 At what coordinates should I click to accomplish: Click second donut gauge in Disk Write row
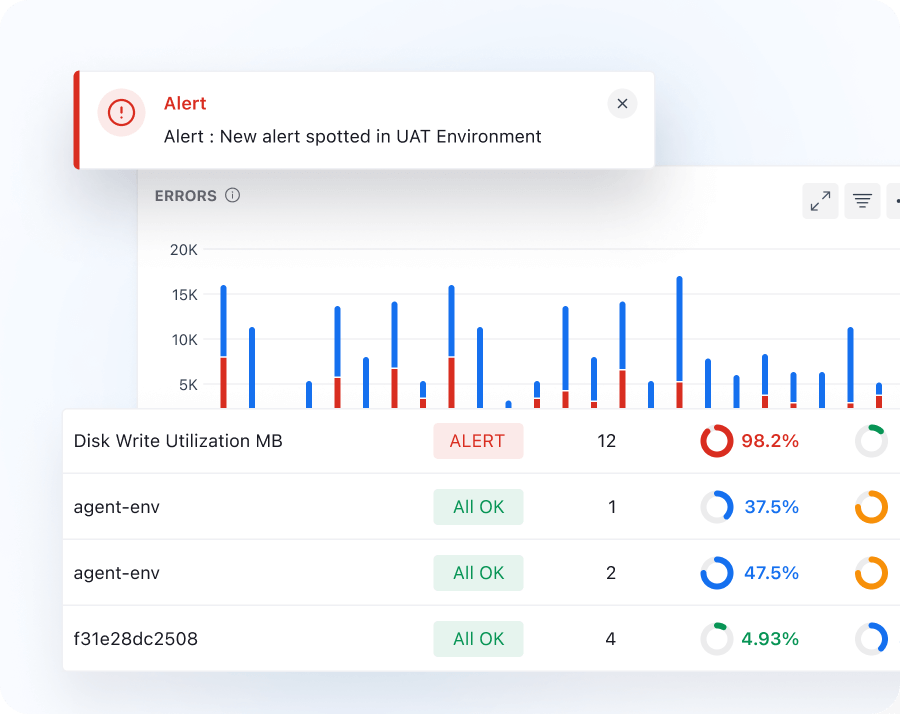(x=871, y=441)
